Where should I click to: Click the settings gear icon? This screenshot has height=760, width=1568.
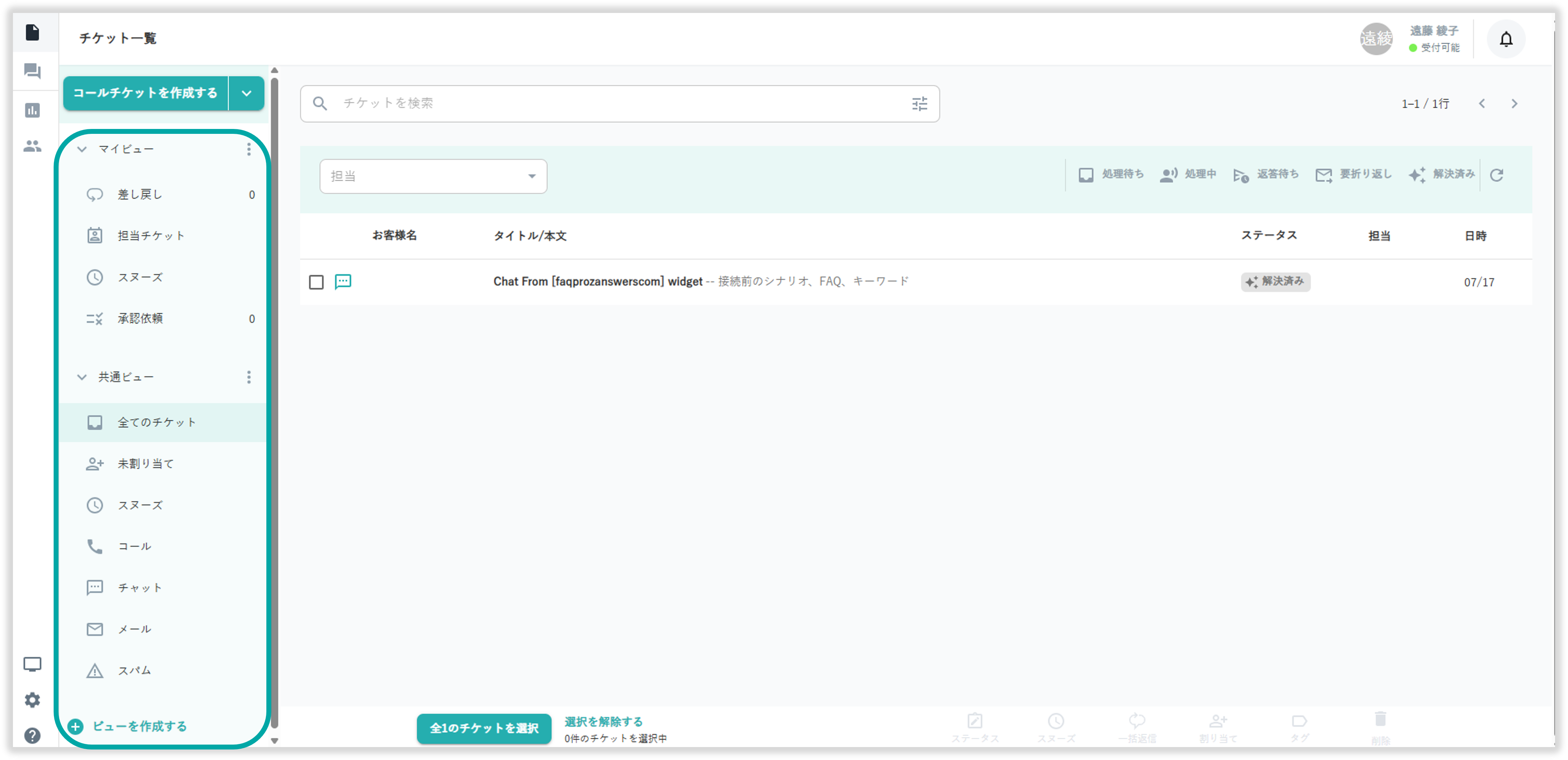(x=32, y=700)
